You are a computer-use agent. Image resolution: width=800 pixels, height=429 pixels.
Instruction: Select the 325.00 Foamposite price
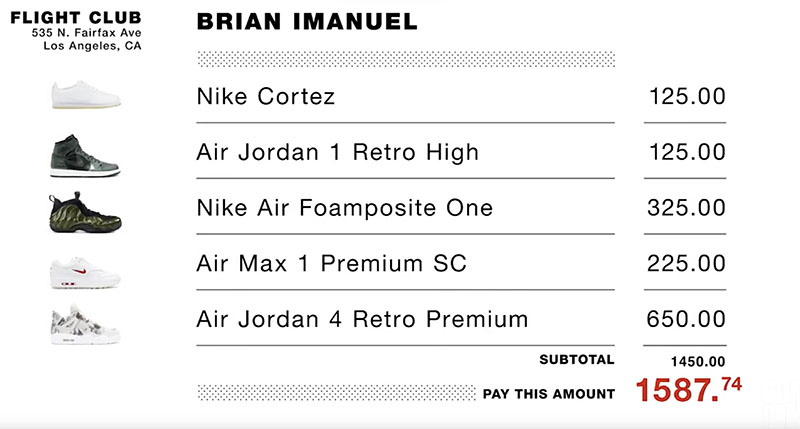[686, 208]
